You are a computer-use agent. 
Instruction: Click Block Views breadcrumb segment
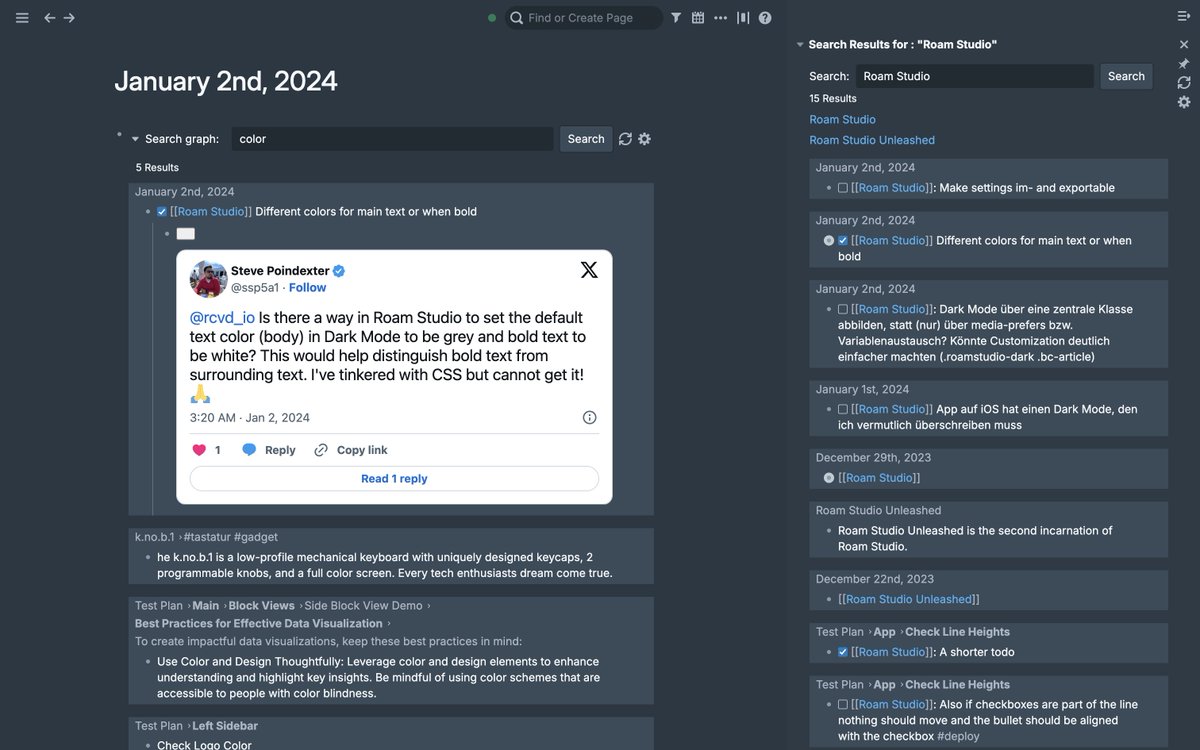(x=261, y=606)
